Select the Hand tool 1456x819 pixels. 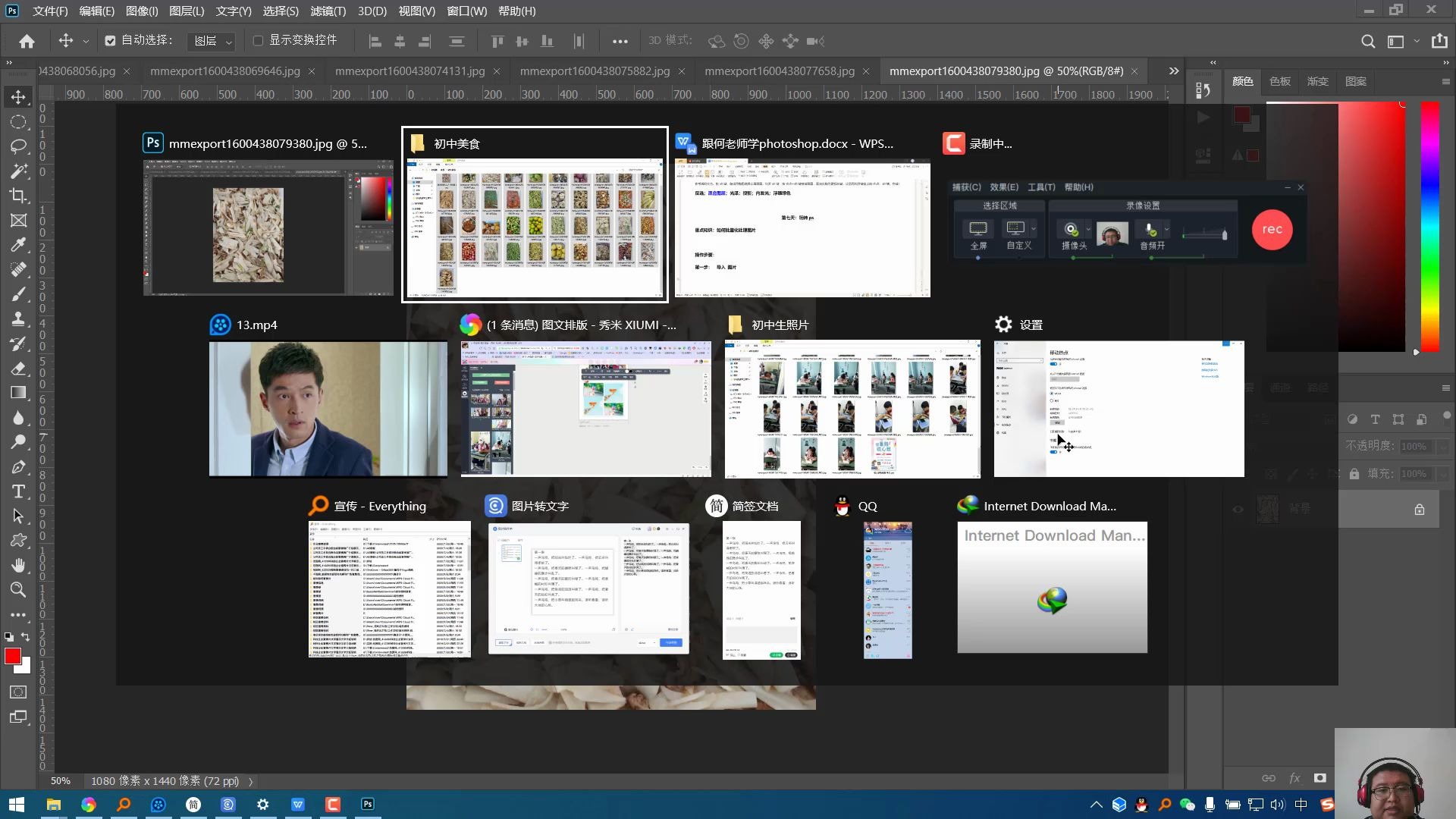click(x=18, y=565)
